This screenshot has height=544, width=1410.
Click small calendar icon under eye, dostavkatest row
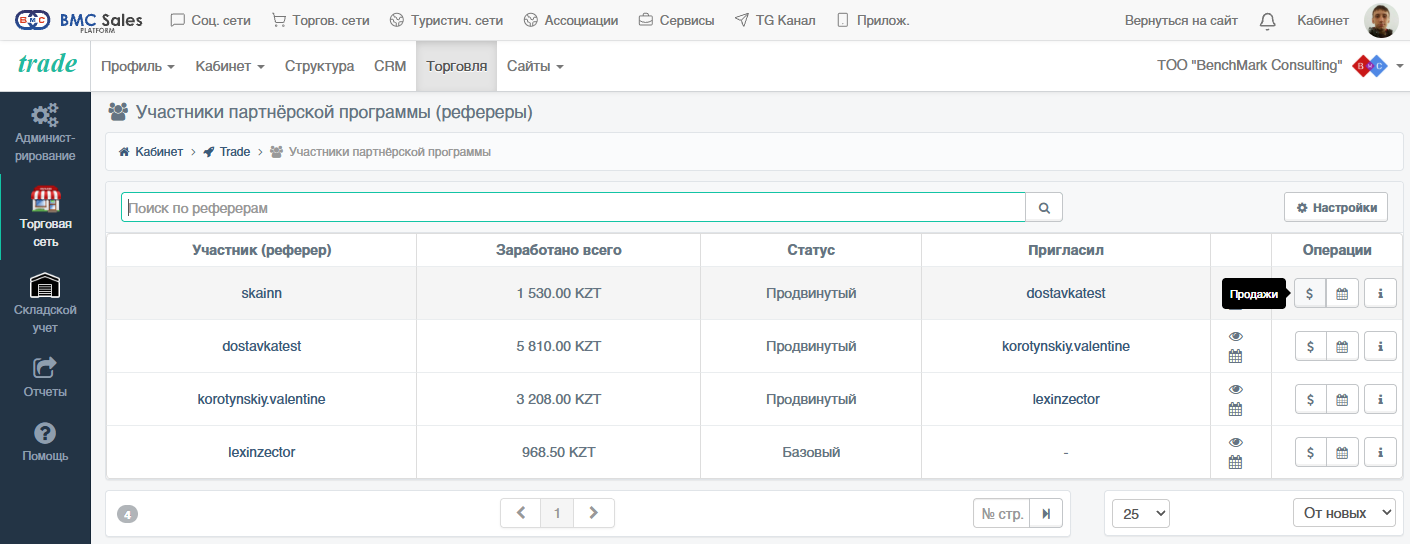(1235, 356)
